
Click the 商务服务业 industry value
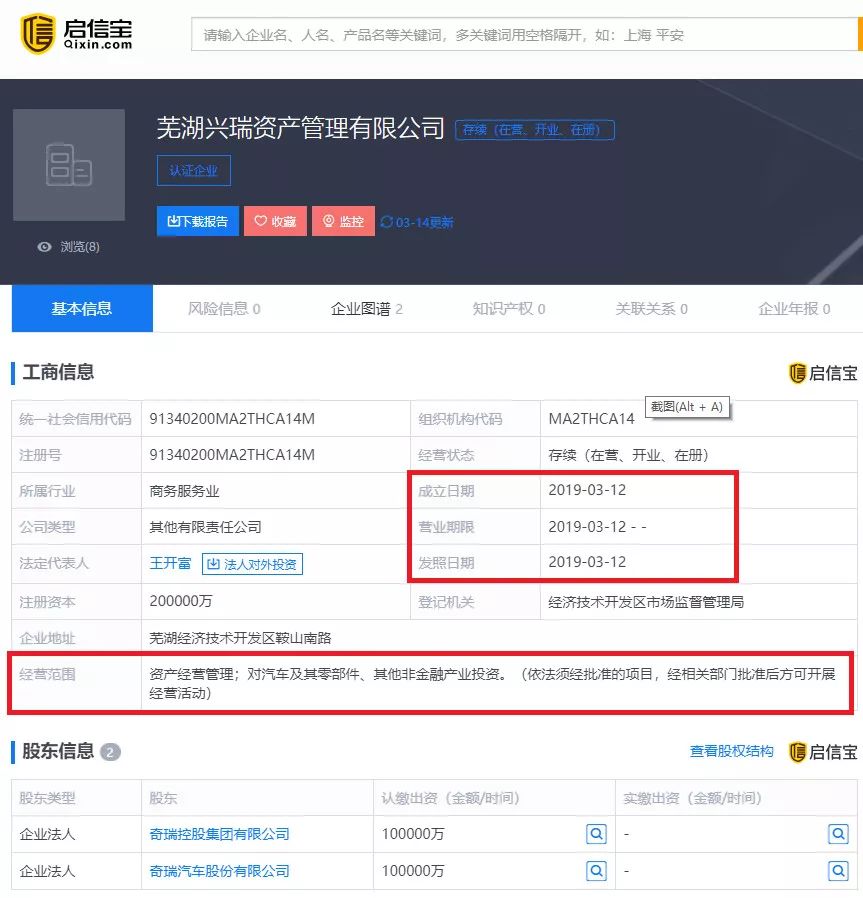pyautogui.click(x=184, y=491)
